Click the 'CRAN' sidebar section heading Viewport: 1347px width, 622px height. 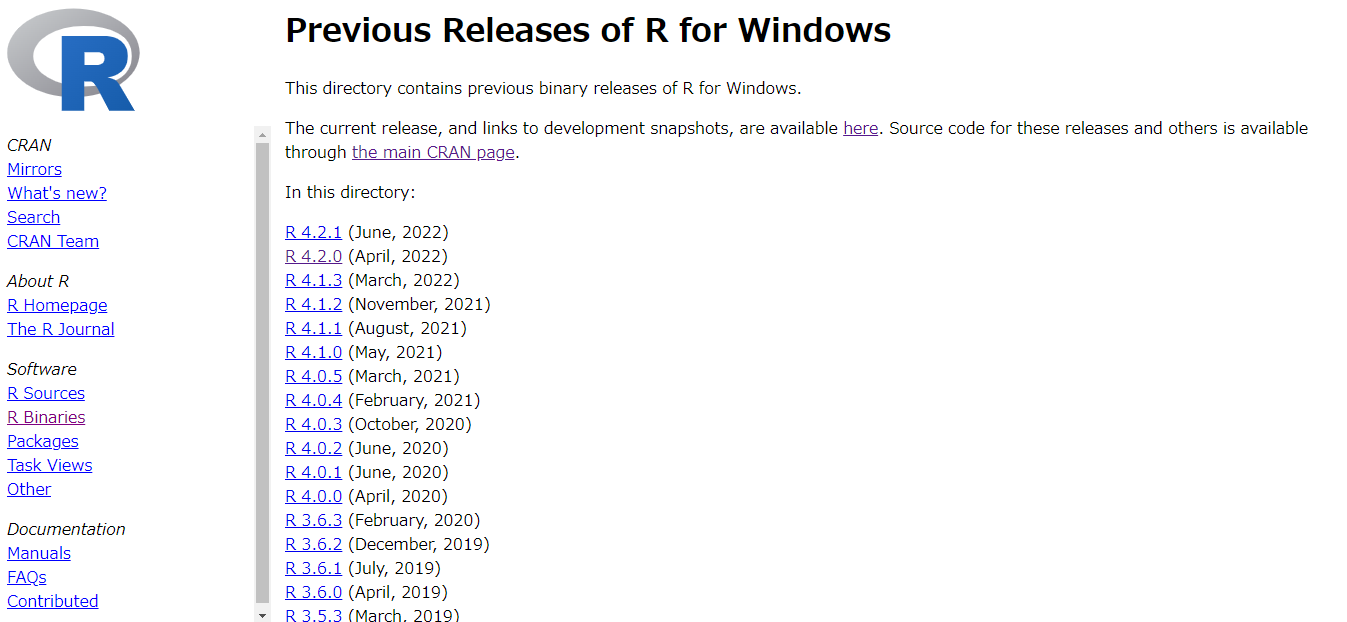(x=29, y=145)
